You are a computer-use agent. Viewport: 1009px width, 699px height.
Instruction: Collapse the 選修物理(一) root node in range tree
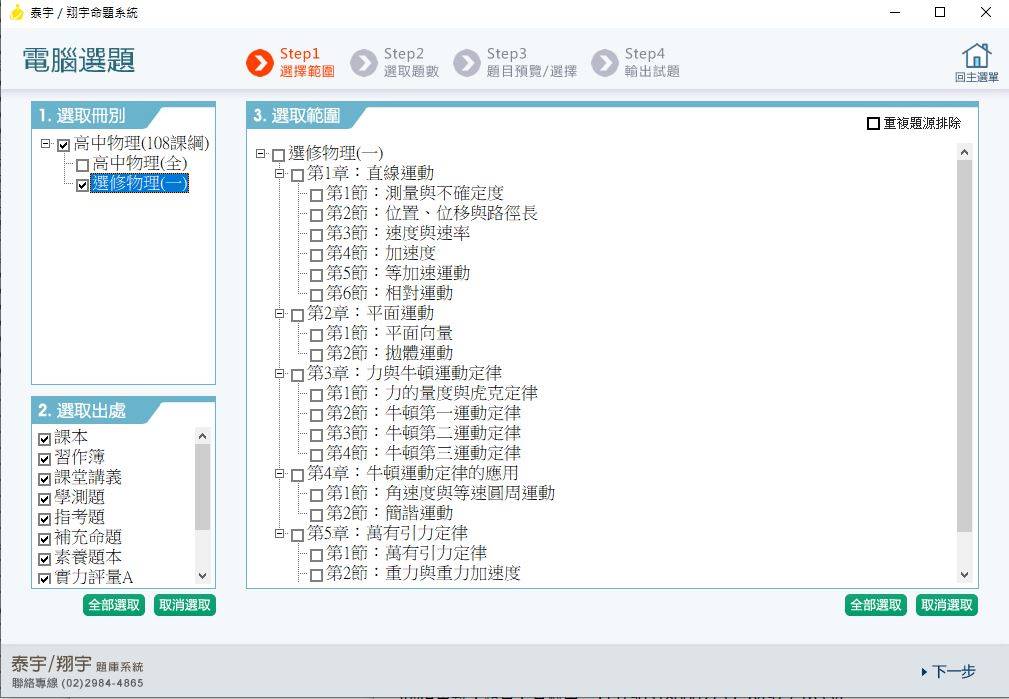260,153
